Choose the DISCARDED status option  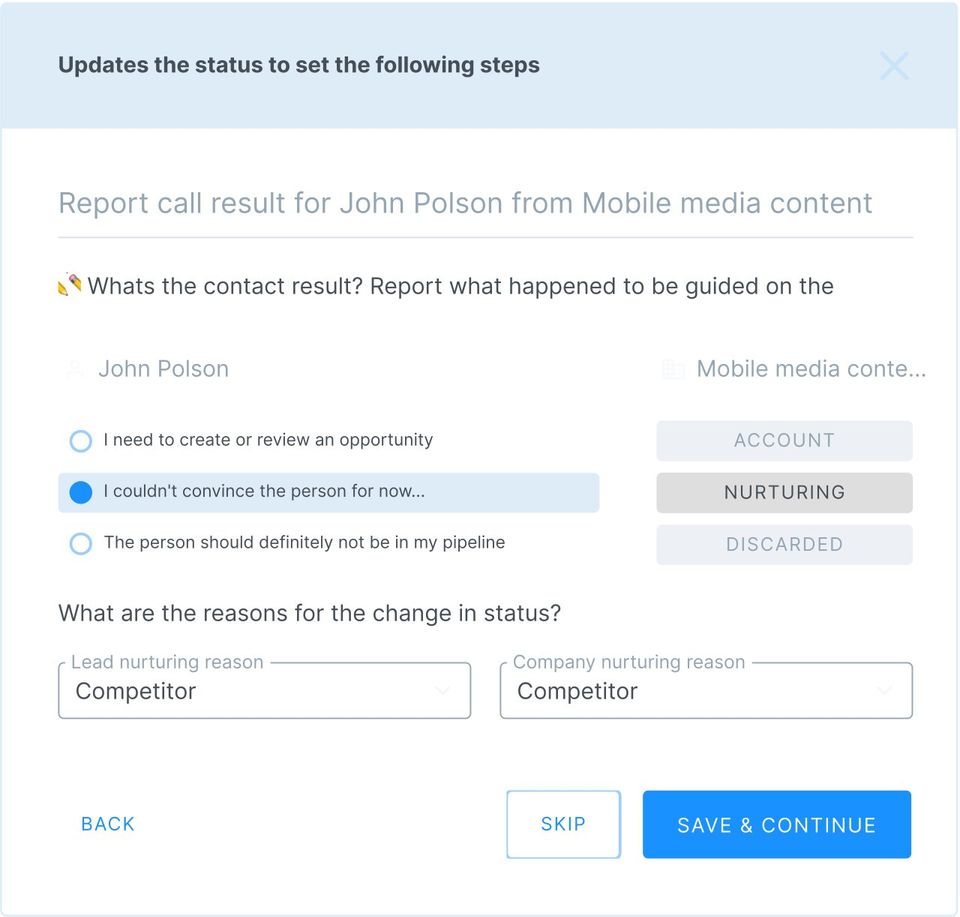pos(784,545)
